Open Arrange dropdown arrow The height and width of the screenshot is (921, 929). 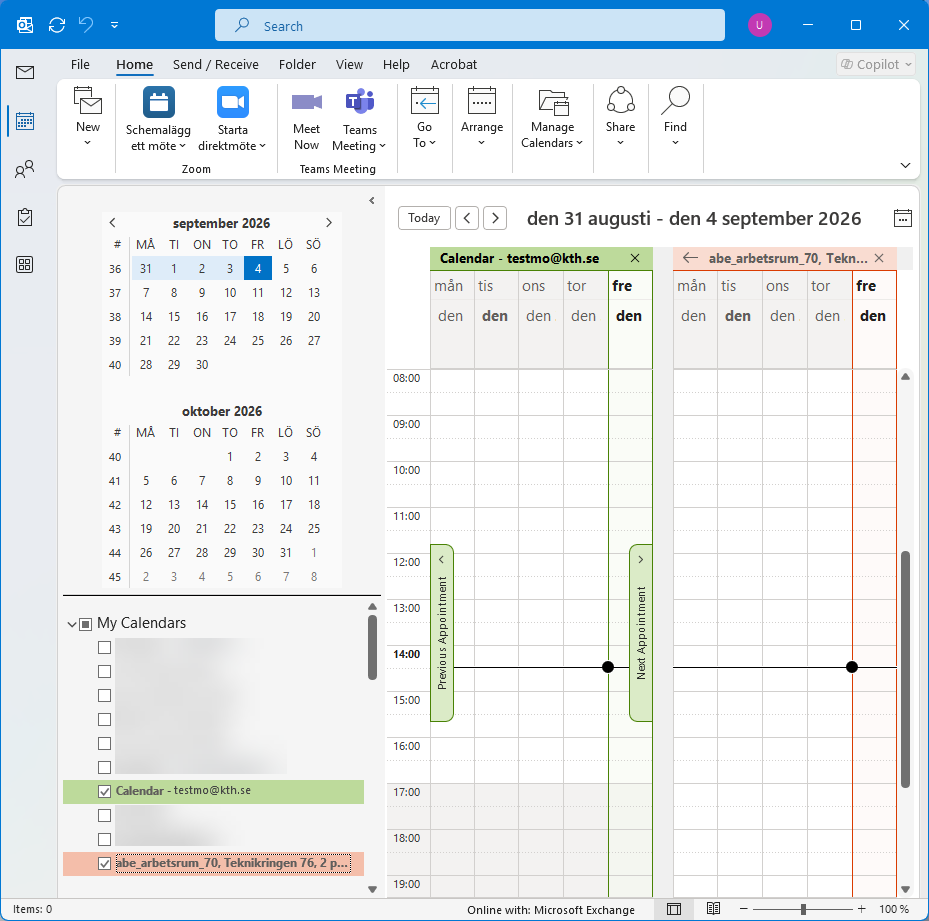click(x=482, y=143)
